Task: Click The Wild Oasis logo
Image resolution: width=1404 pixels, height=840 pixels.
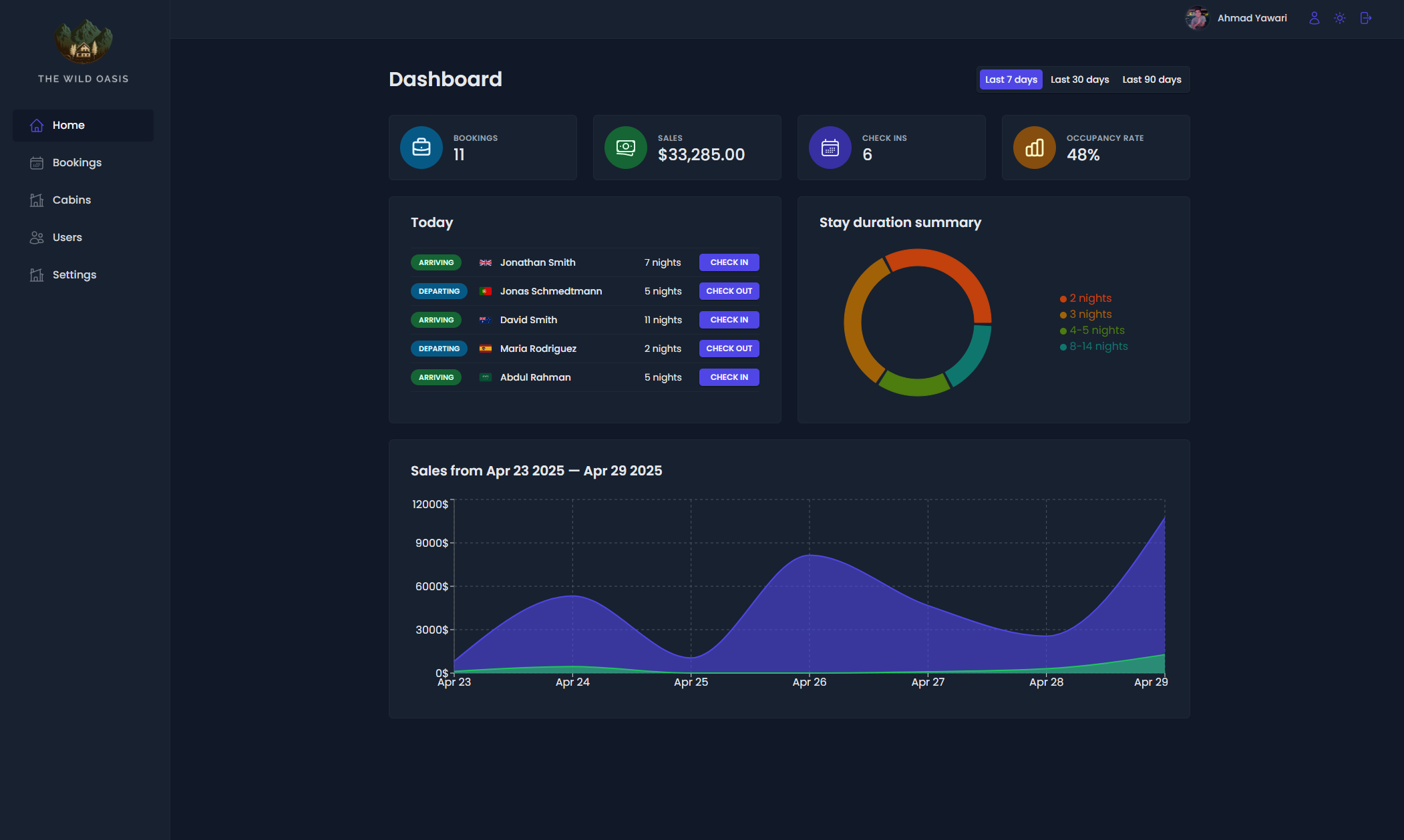Action: (x=83, y=42)
